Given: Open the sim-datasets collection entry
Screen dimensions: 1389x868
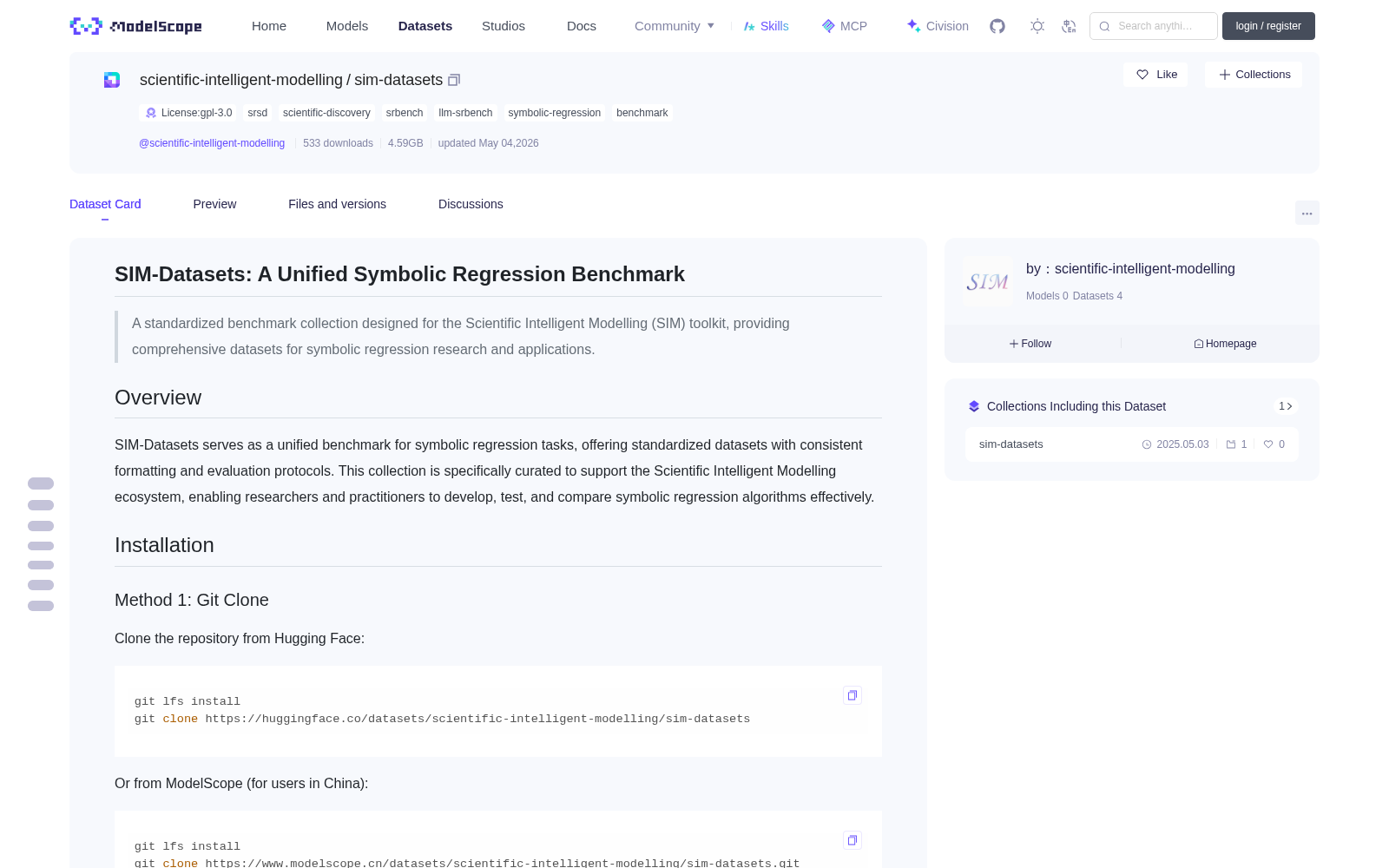Looking at the screenshot, I should pyautogui.click(x=1132, y=444).
